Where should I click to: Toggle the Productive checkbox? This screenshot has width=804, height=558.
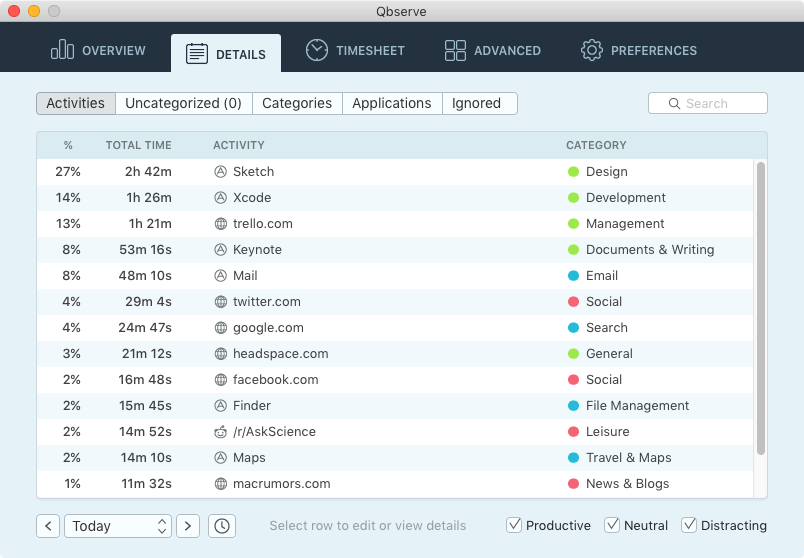pos(514,525)
